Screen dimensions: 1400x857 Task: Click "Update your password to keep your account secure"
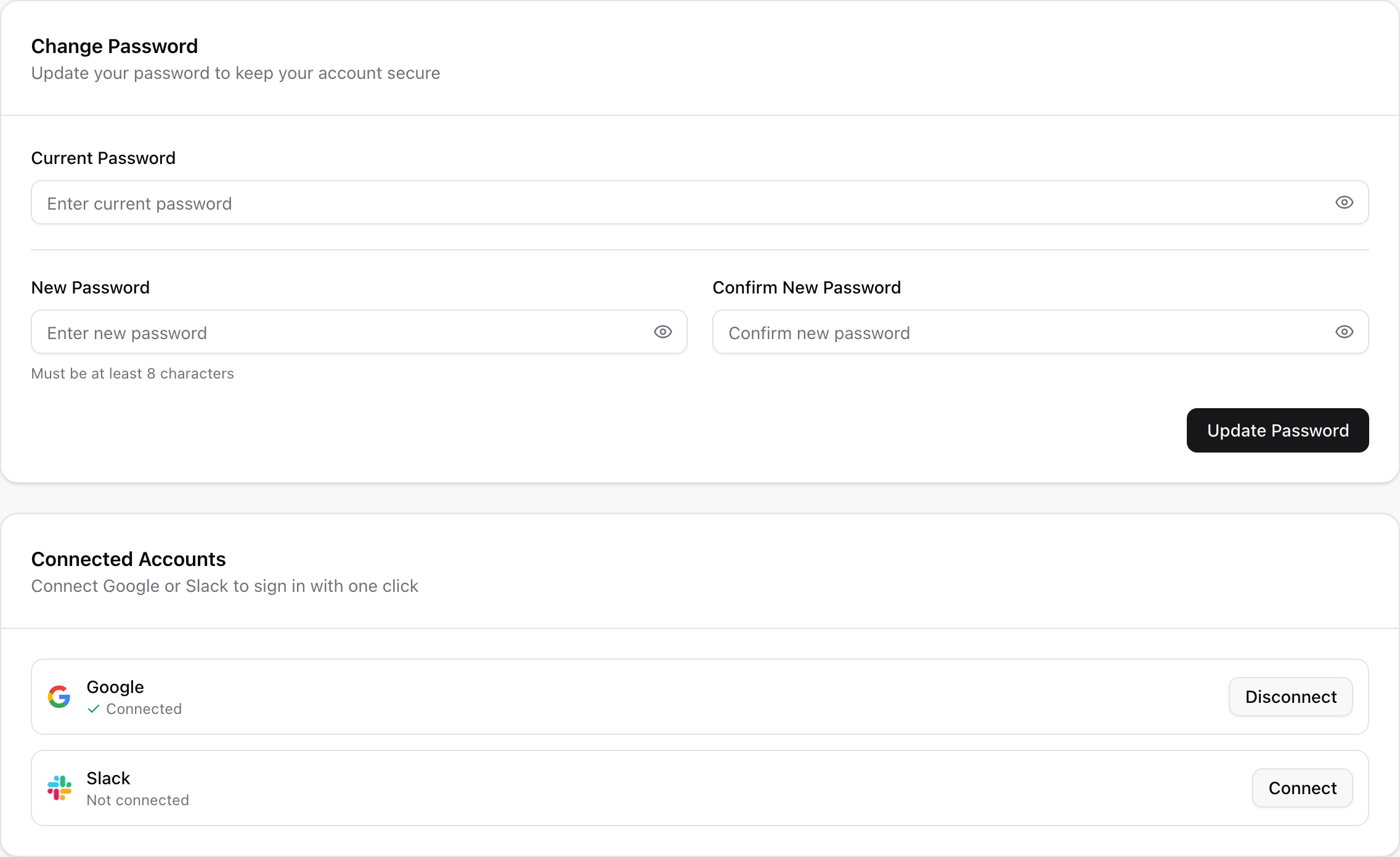click(236, 73)
